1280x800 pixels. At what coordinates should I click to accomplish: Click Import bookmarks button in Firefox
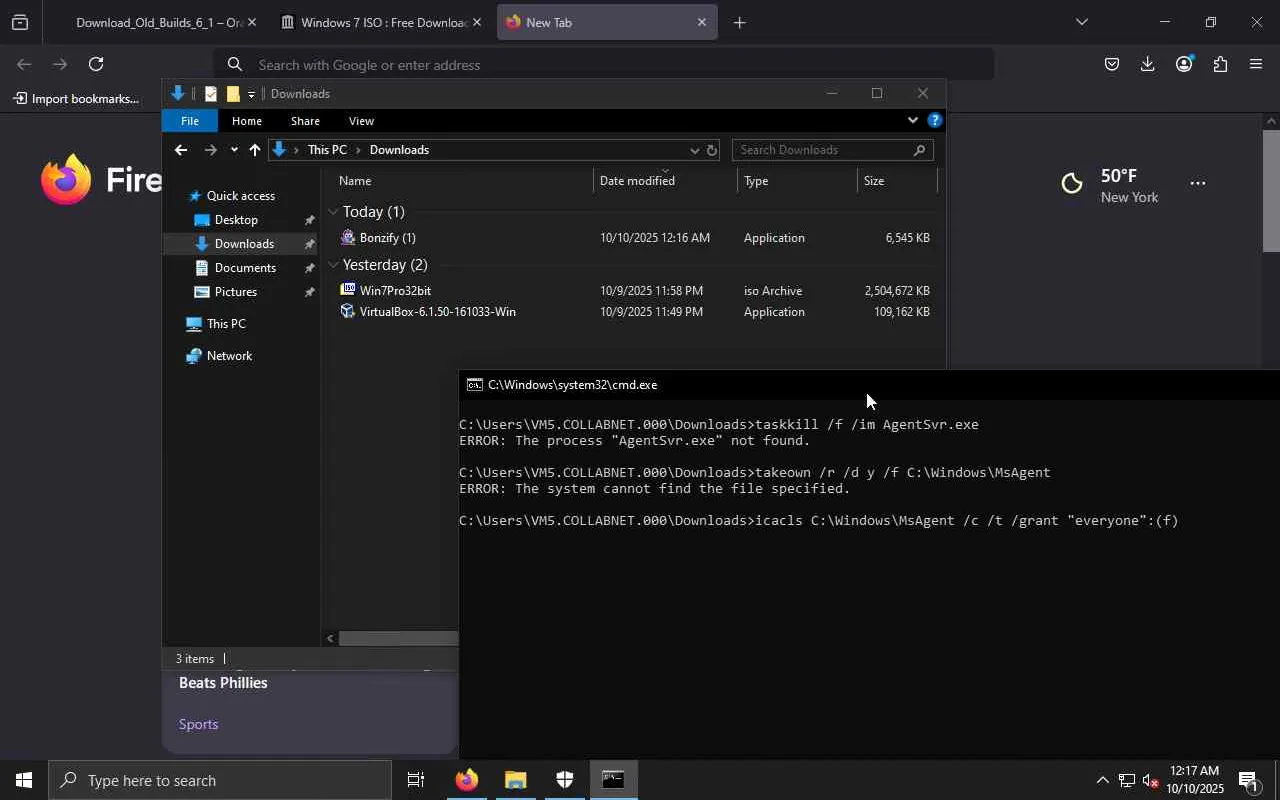(76, 99)
